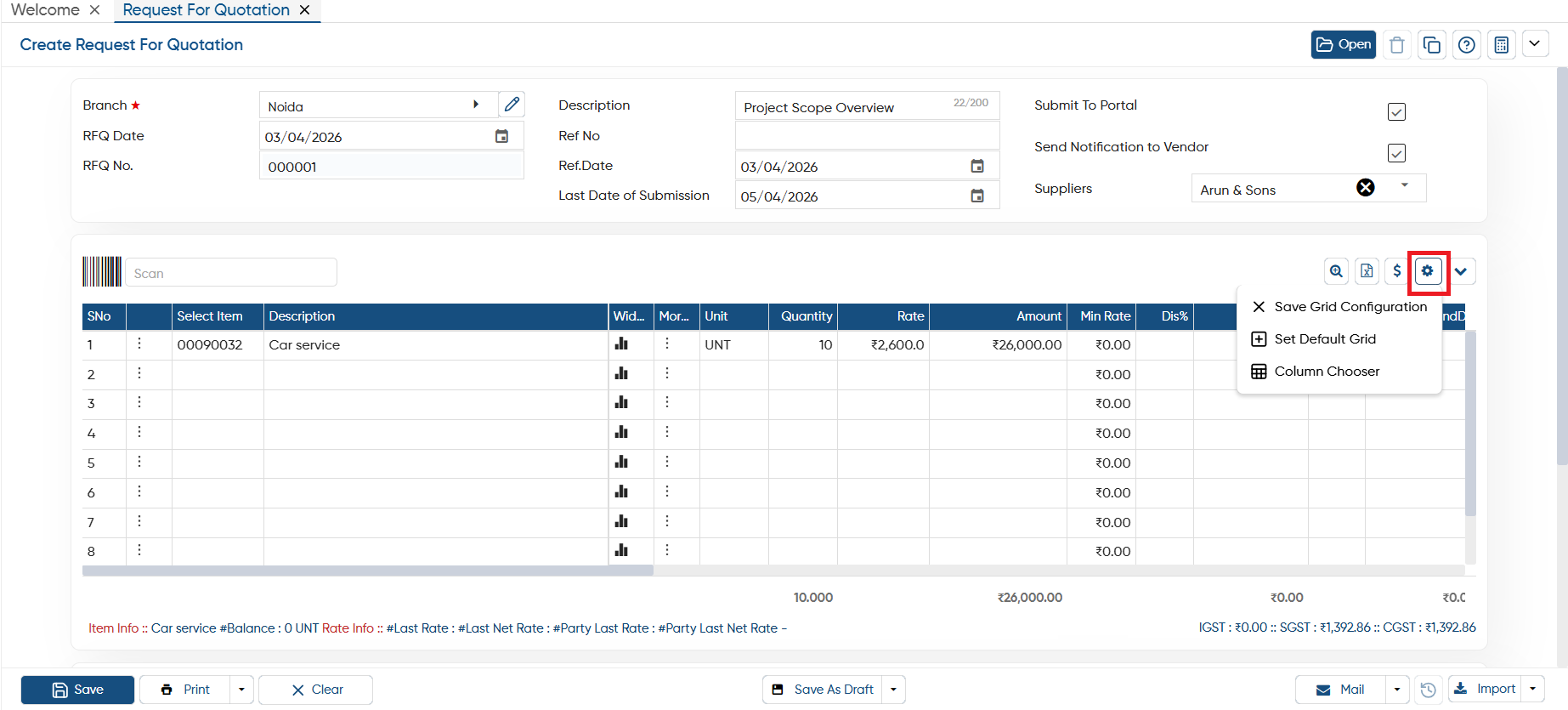Screen dimensions: 1568x710
Task: Click the grid search magnifier icon
Action: click(x=1337, y=271)
